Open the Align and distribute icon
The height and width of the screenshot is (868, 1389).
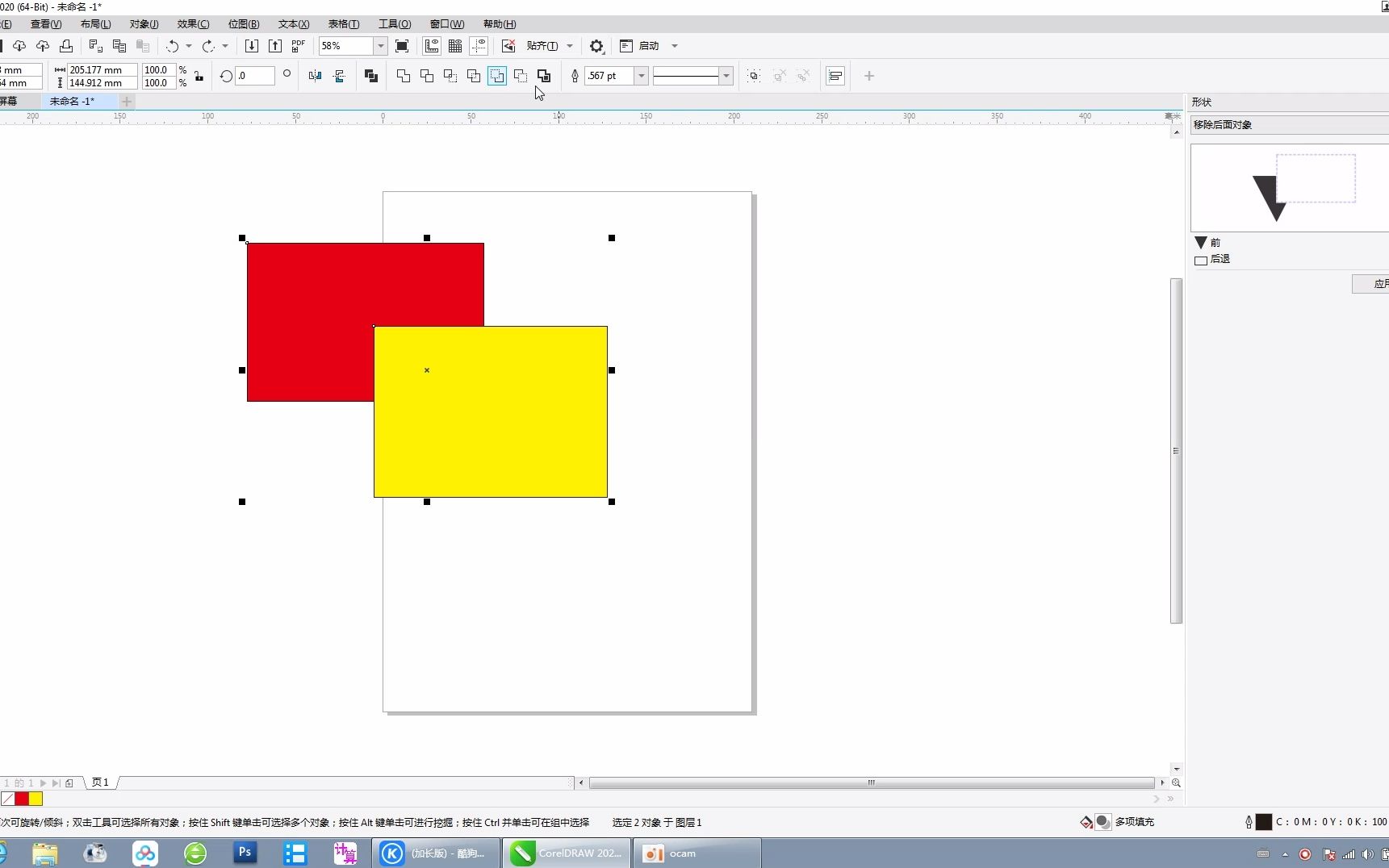pos(836,76)
